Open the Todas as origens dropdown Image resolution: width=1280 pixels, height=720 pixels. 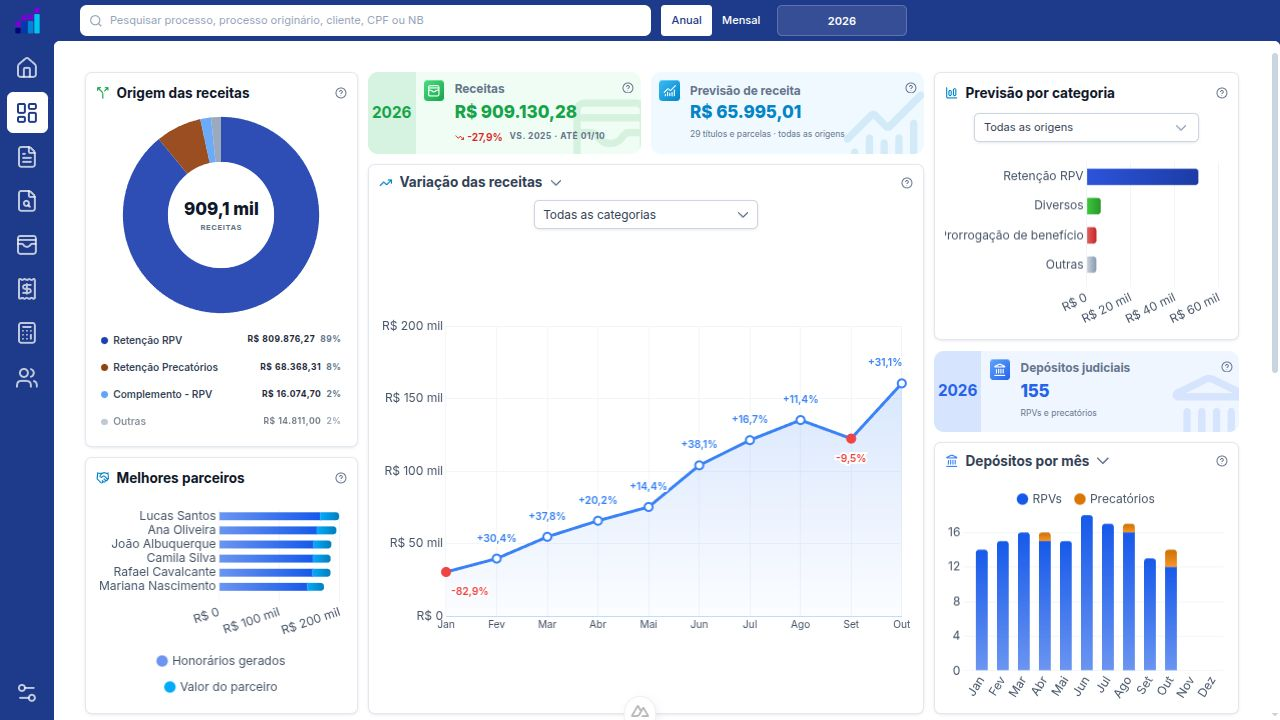pos(1086,127)
